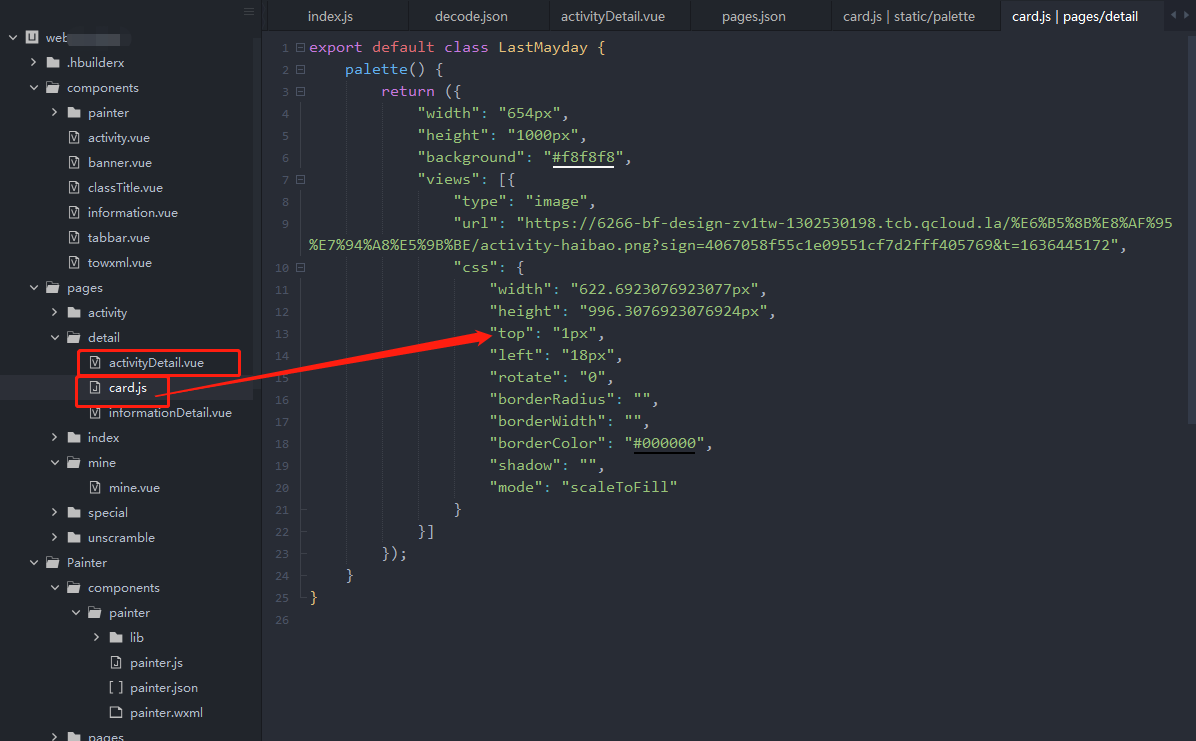Switch to the pages.json tab
1196x741 pixels.
754,16
